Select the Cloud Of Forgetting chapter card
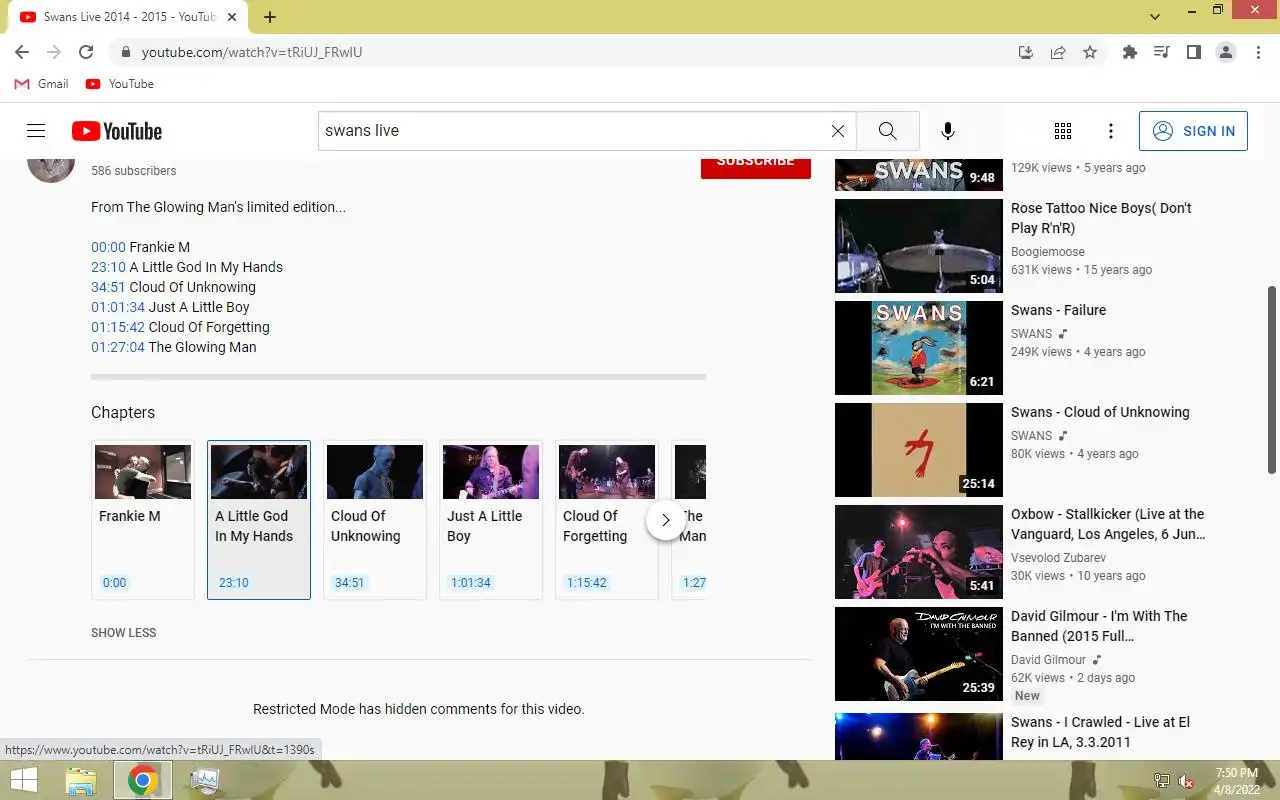This screenshot has width=1280, height=800. point(607,520)
